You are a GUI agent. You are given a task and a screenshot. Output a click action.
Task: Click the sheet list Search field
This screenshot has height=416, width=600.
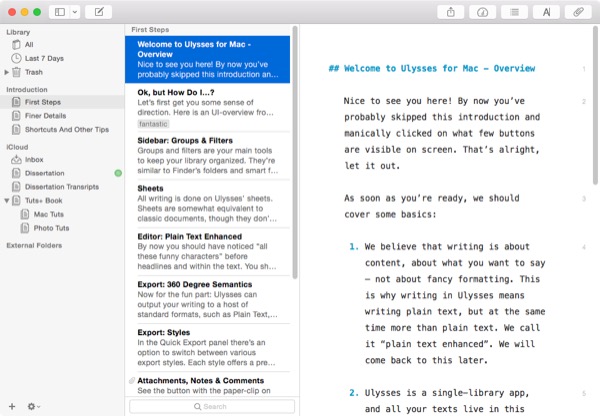pos(212,406)
